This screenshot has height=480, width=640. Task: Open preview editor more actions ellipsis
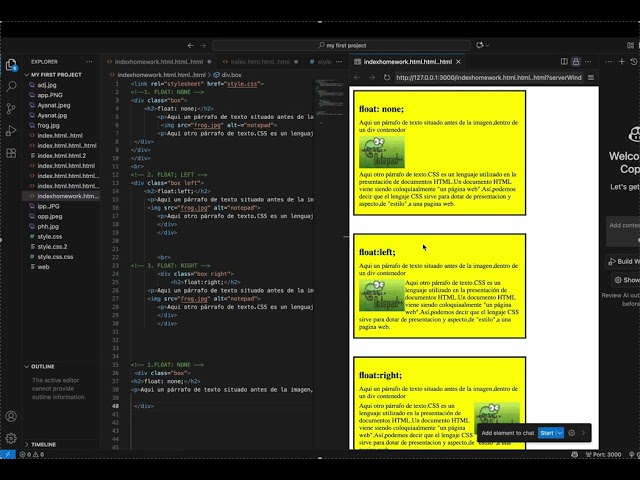pos(588,62)
